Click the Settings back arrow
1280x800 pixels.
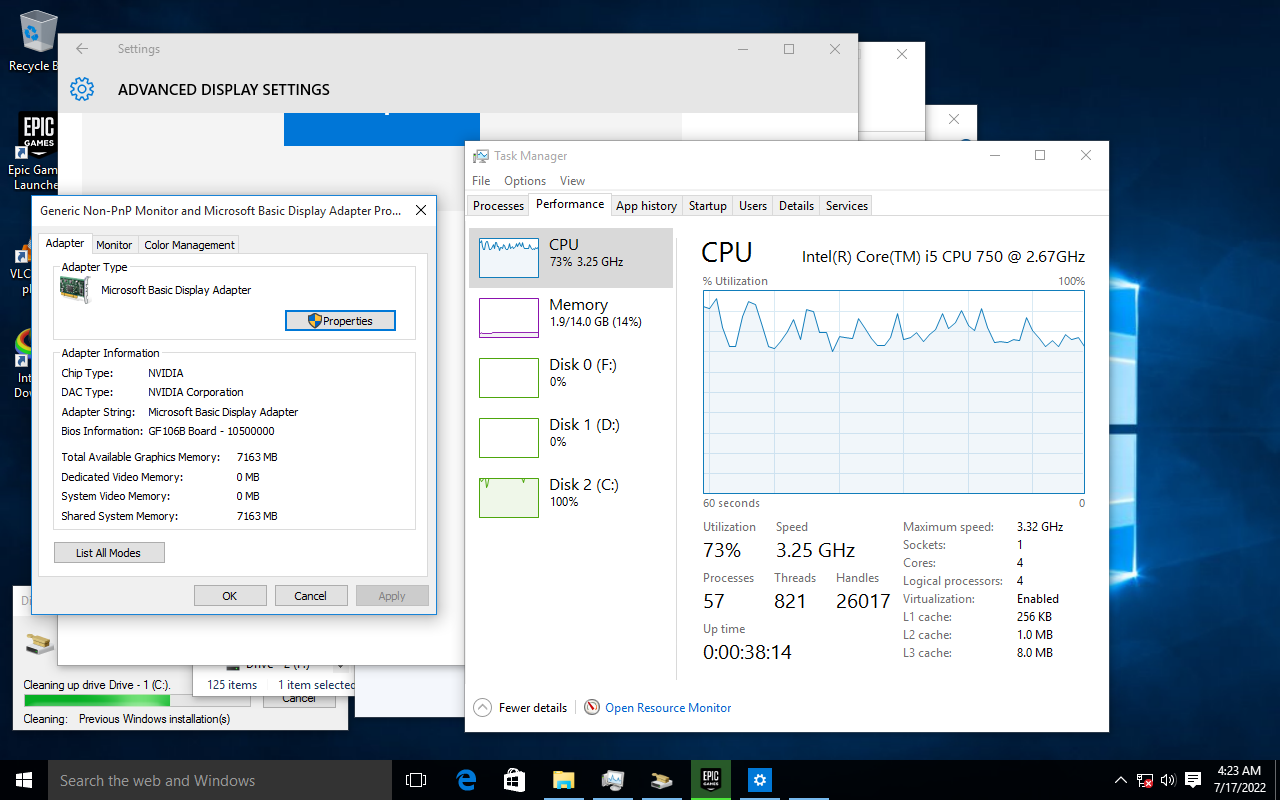tap(82, 49)
